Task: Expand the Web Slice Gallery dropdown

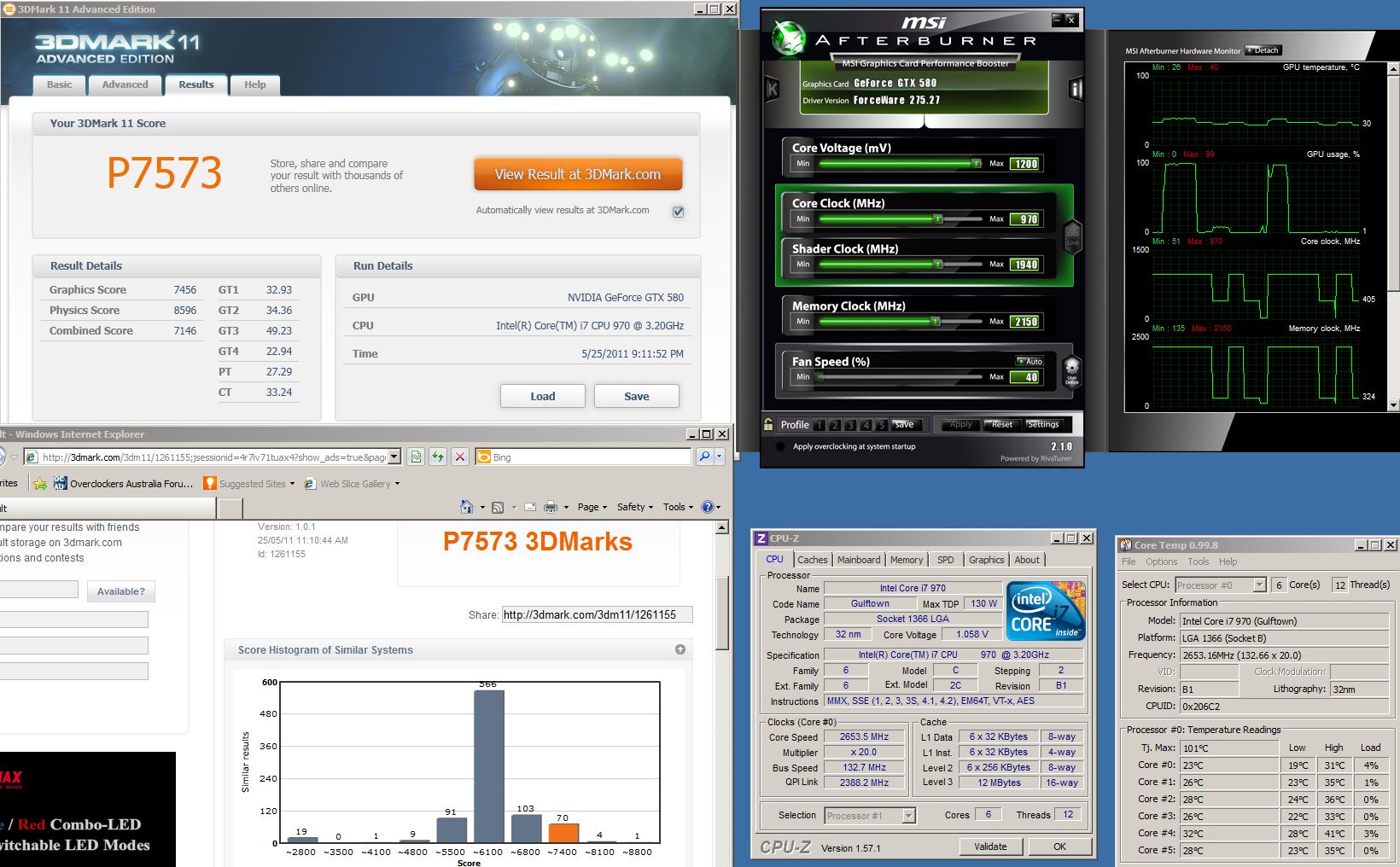Action: [x=397, y=484]
